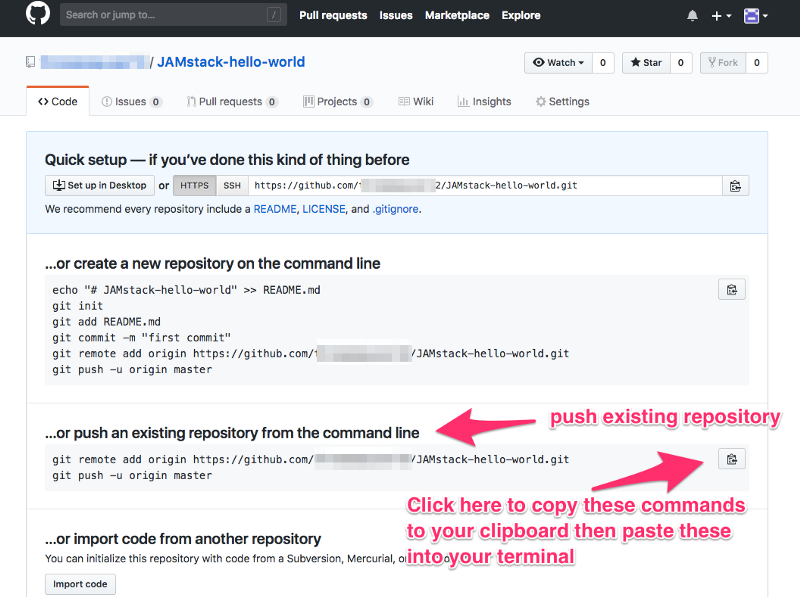The width and height of the screenshot is (800, 597).
Task: Click 'git push -u origin master' under create heading
Action: coord(132,369)
